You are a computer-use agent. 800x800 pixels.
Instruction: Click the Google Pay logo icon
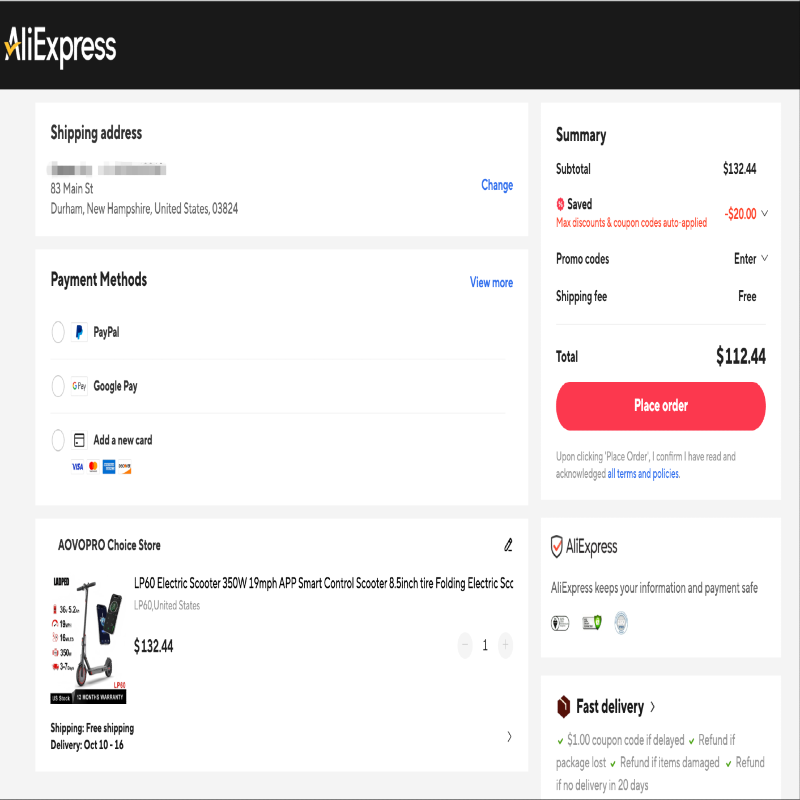80,386
